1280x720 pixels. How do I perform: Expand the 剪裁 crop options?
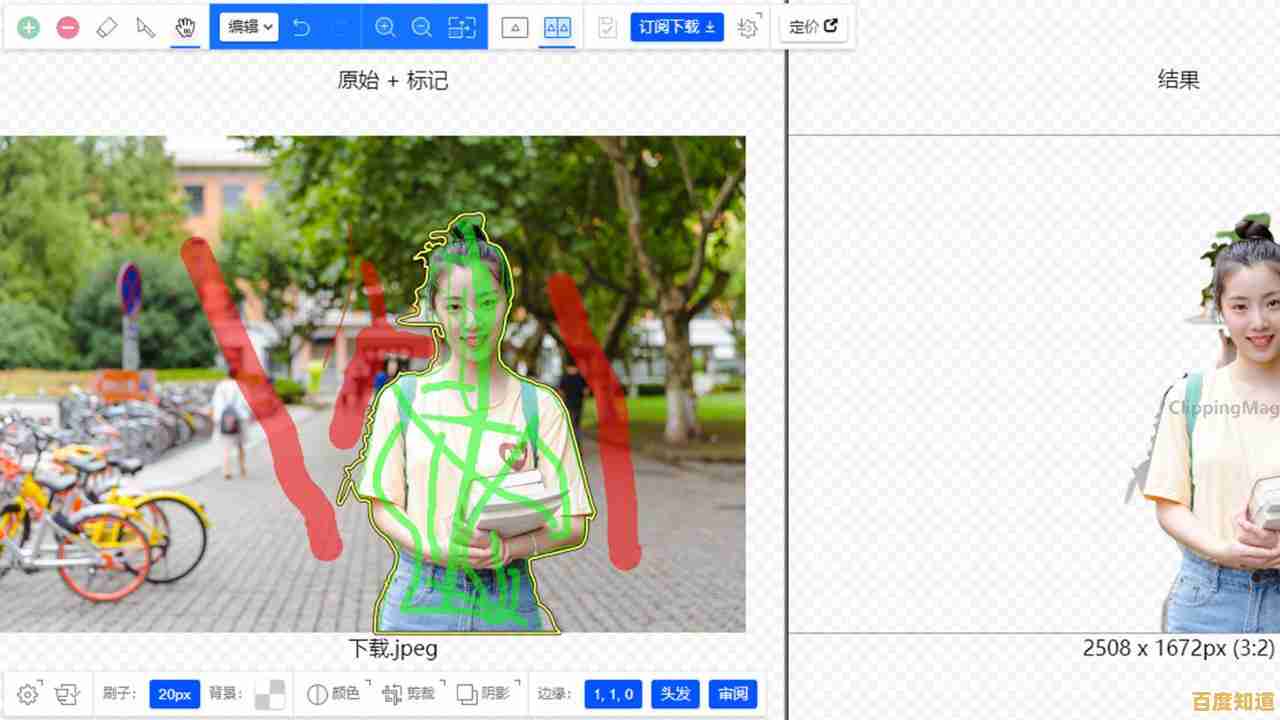click(410, 693)
